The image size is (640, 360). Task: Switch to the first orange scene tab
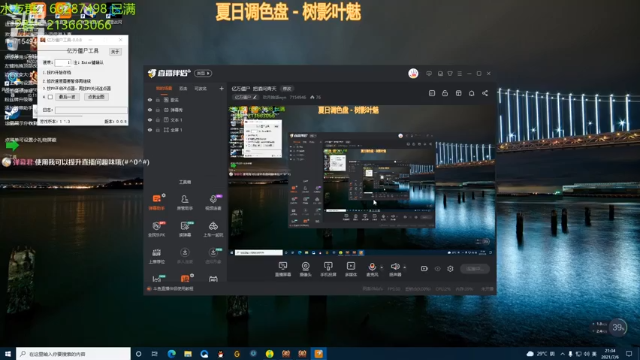(164, 88)
